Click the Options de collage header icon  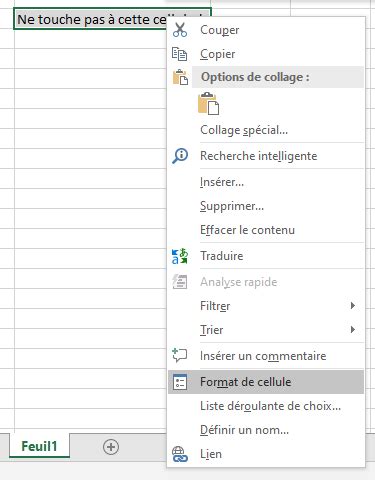(x=180, y=77)
